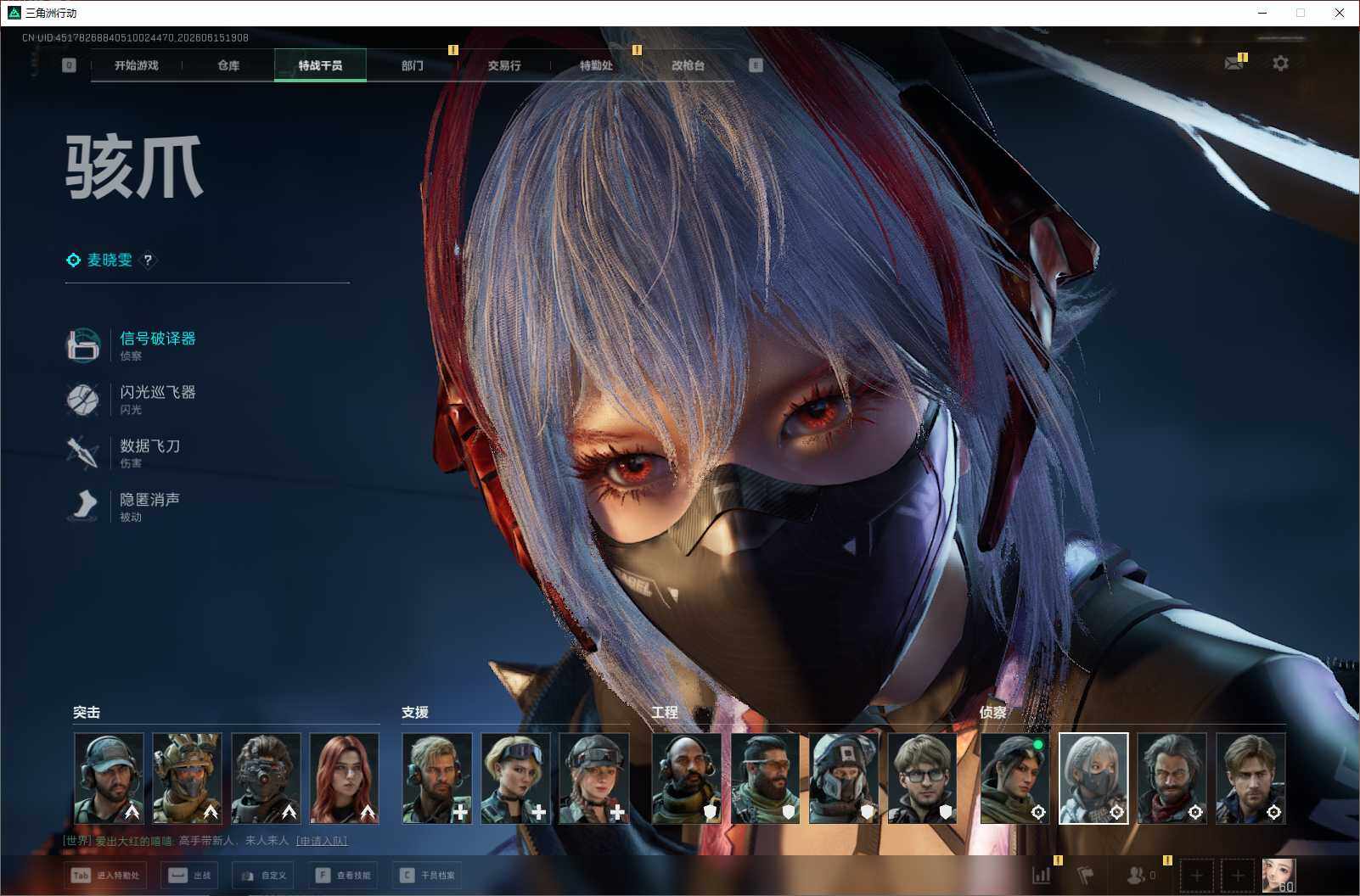Select the masked helmeted 工程 operator
Image resolution: width=1360 pixels, height=896 pixels.
(844, 779)
